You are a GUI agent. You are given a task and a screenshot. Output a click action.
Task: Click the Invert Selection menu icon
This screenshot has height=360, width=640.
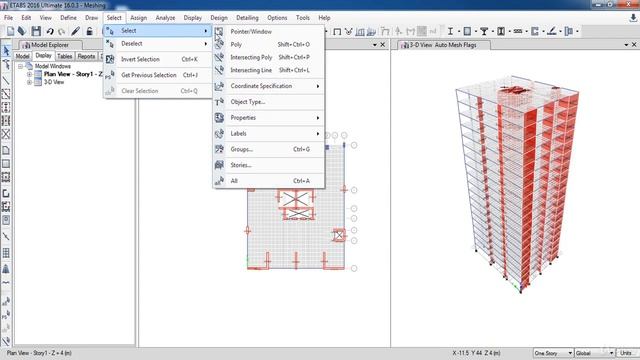coord(110,59)
